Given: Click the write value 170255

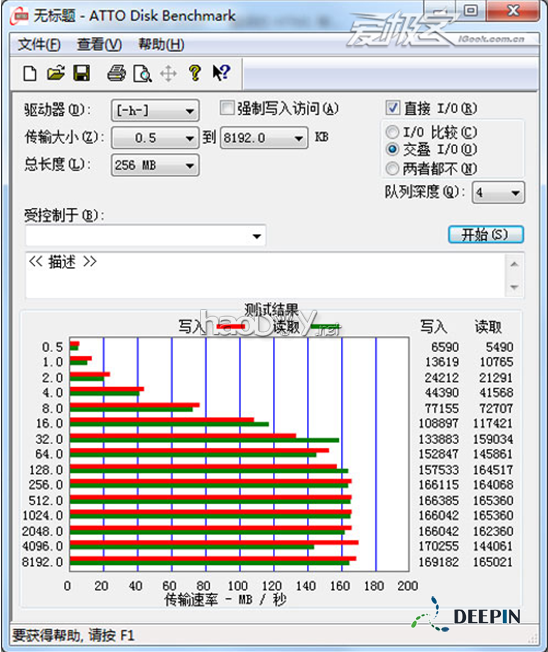Looking at the screenshot, I should 439,546.
